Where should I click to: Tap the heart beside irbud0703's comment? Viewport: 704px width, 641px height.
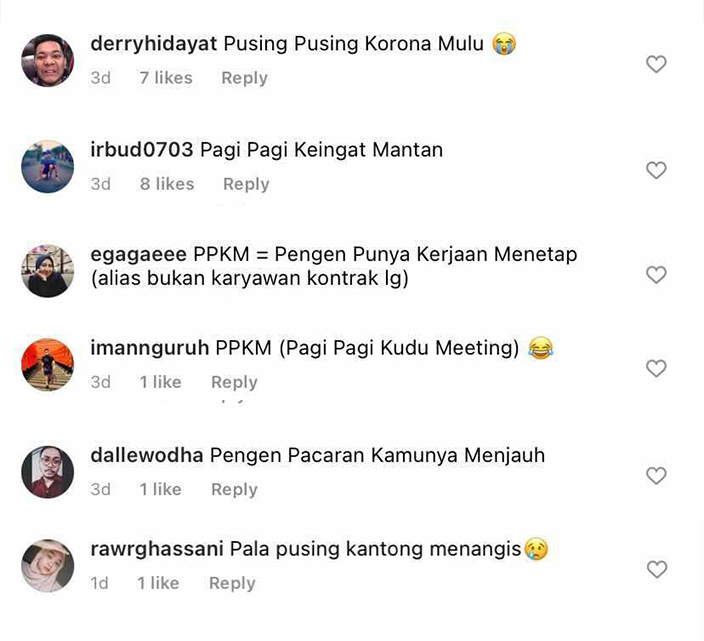[656, 170]
